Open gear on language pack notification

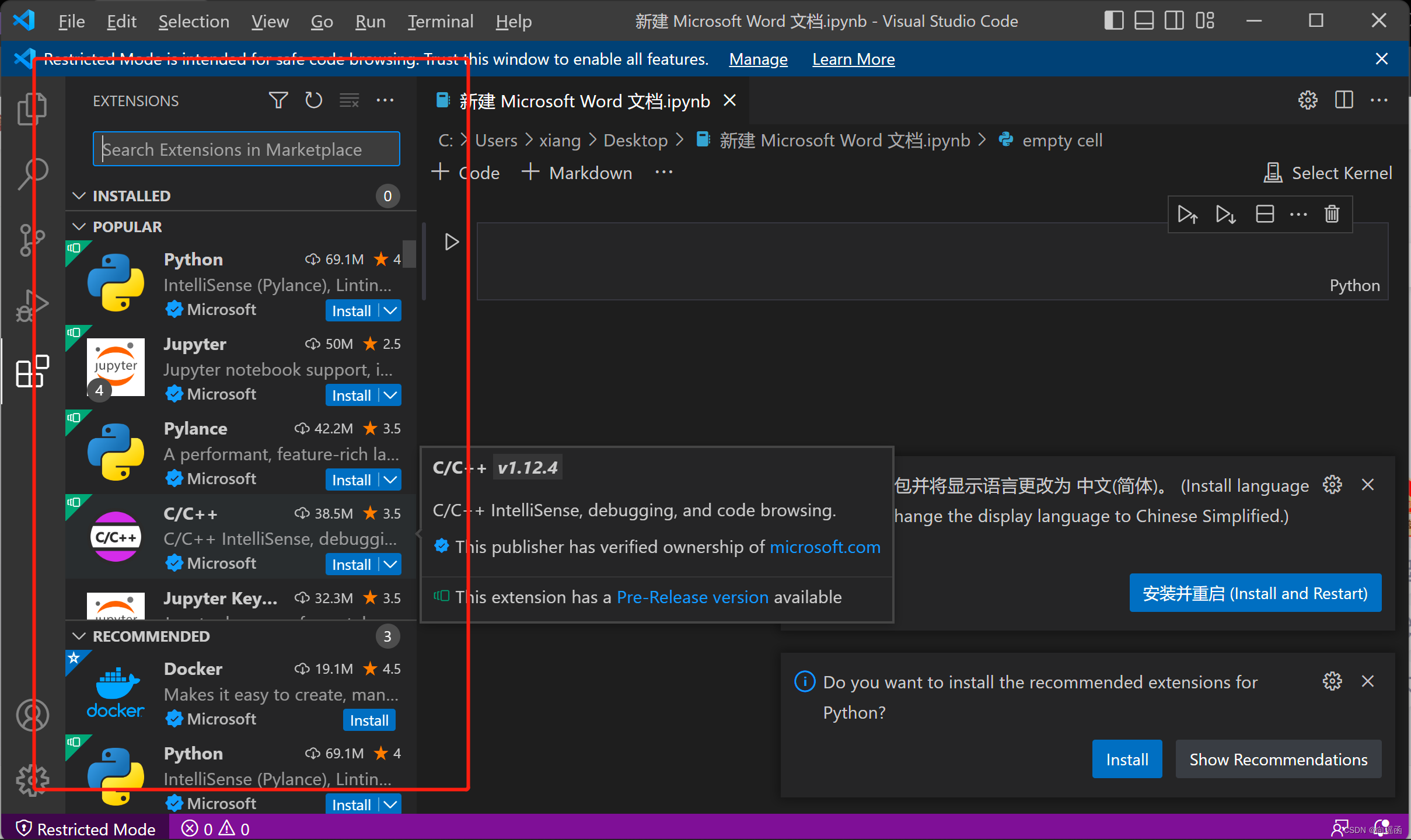click(1332, 485)
